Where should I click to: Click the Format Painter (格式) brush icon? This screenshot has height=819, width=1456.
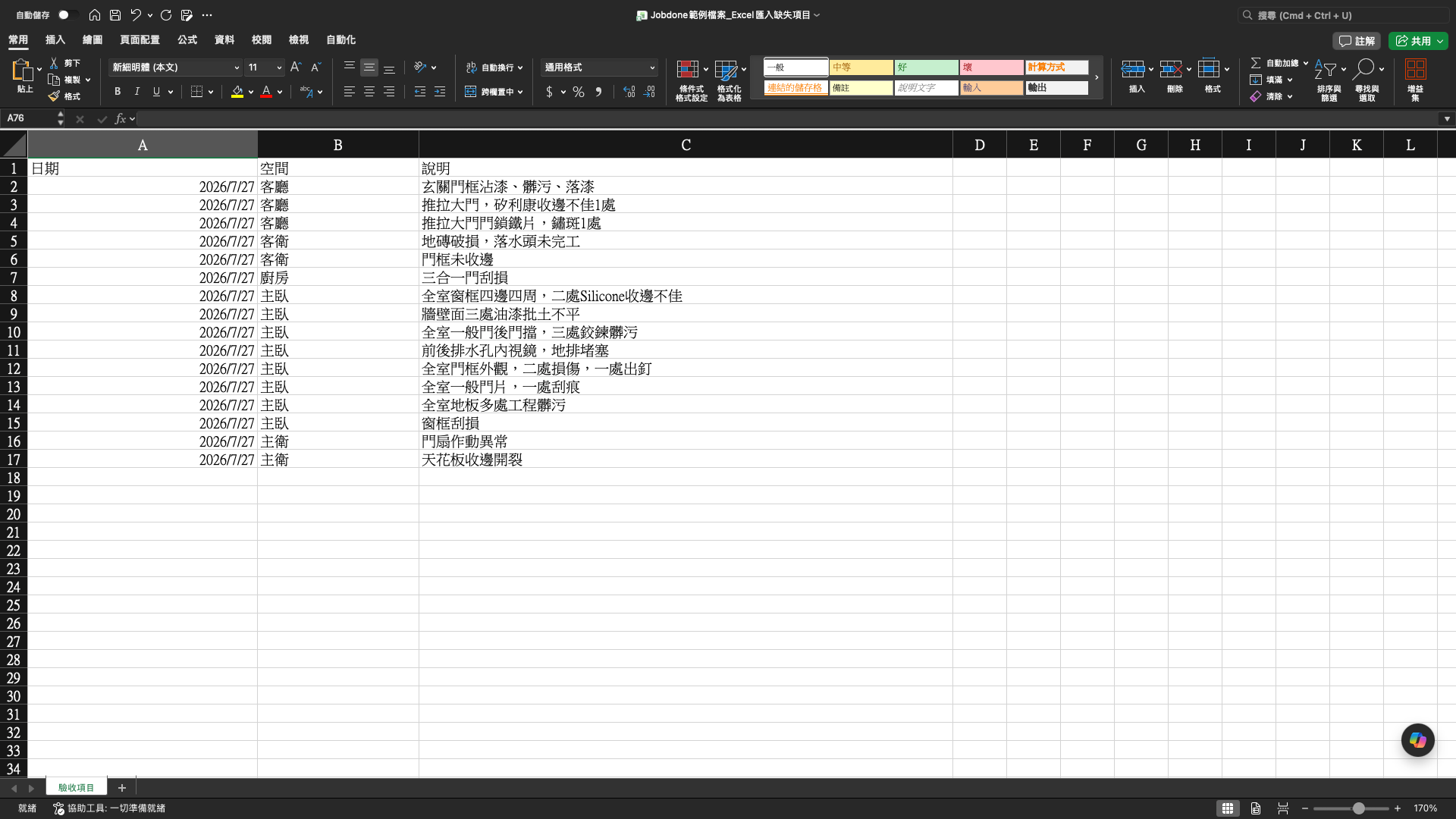point(54,96)
